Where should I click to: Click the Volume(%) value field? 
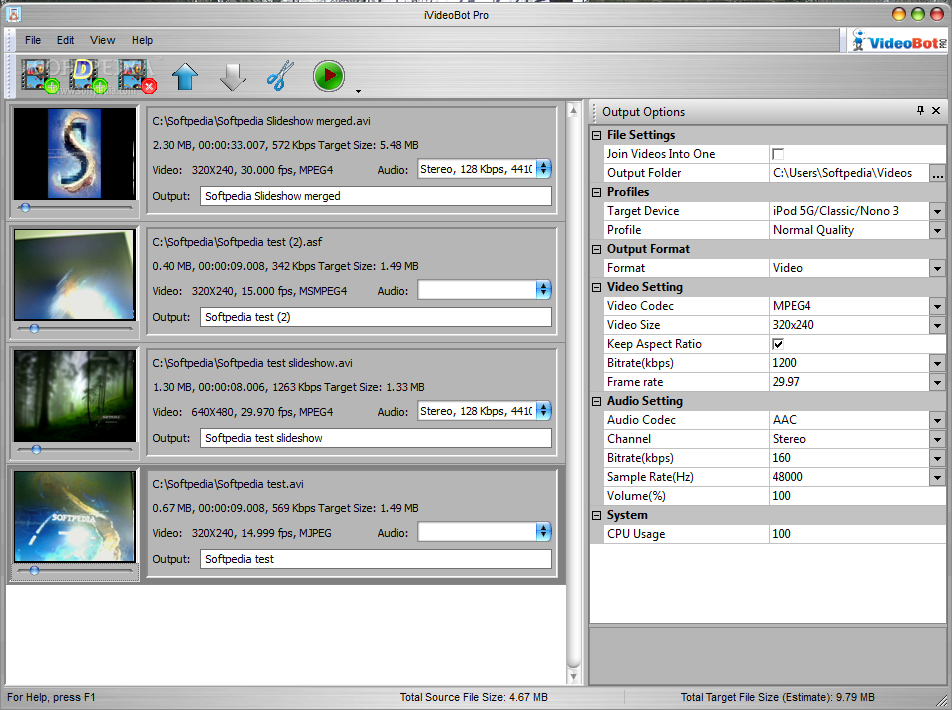tap(857, 496)
